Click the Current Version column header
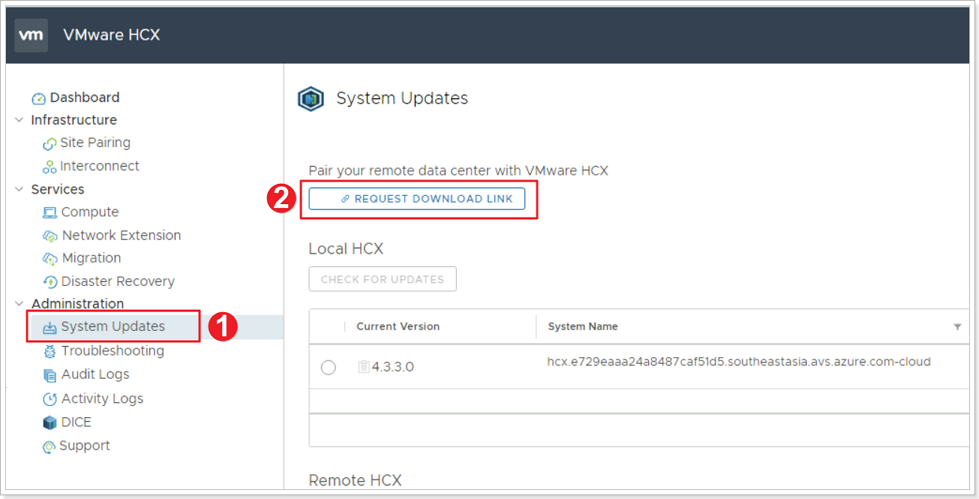This screenshot has width=979, height=499. 398,327
